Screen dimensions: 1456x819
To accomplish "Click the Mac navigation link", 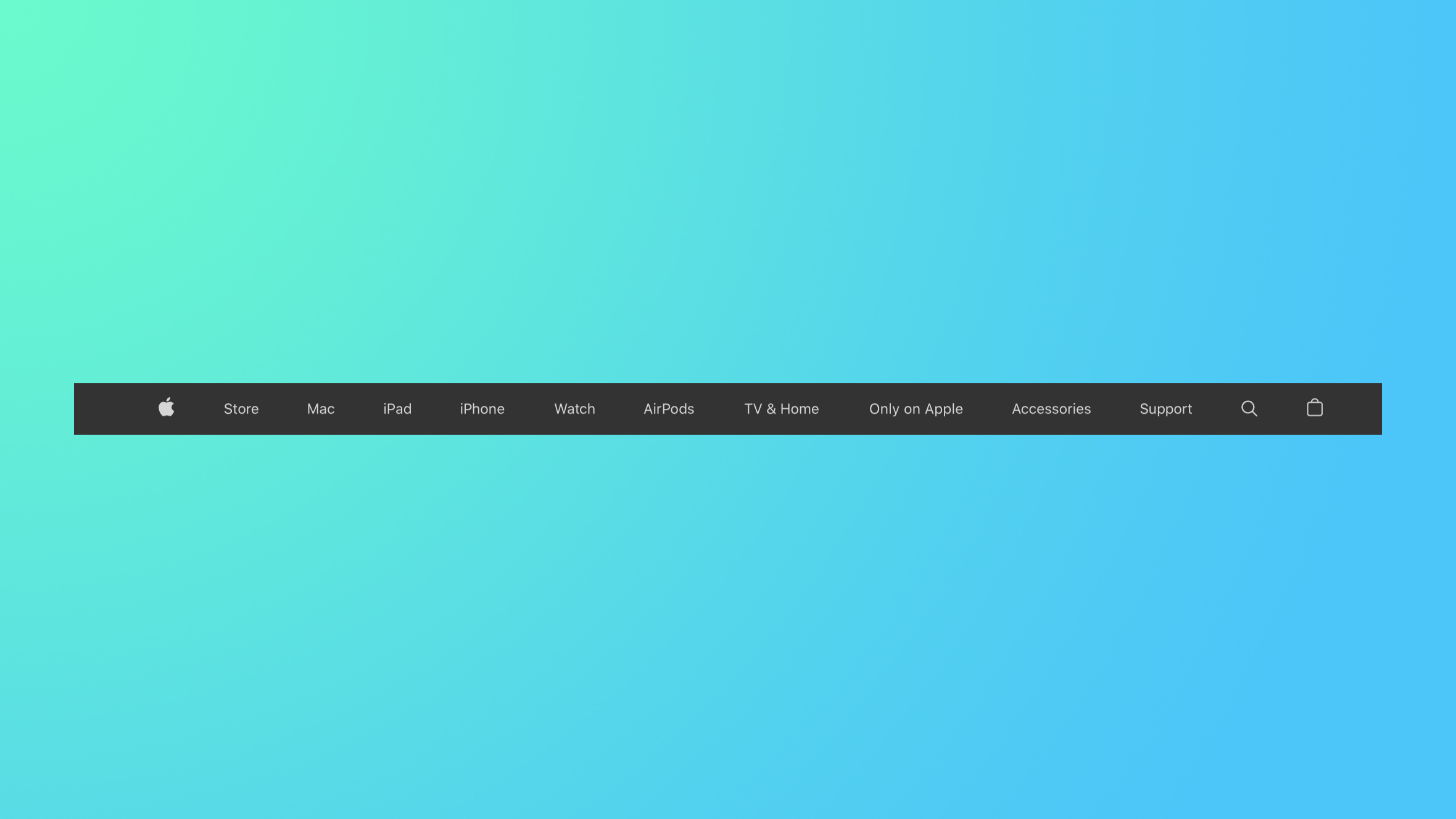I will 320,409.
